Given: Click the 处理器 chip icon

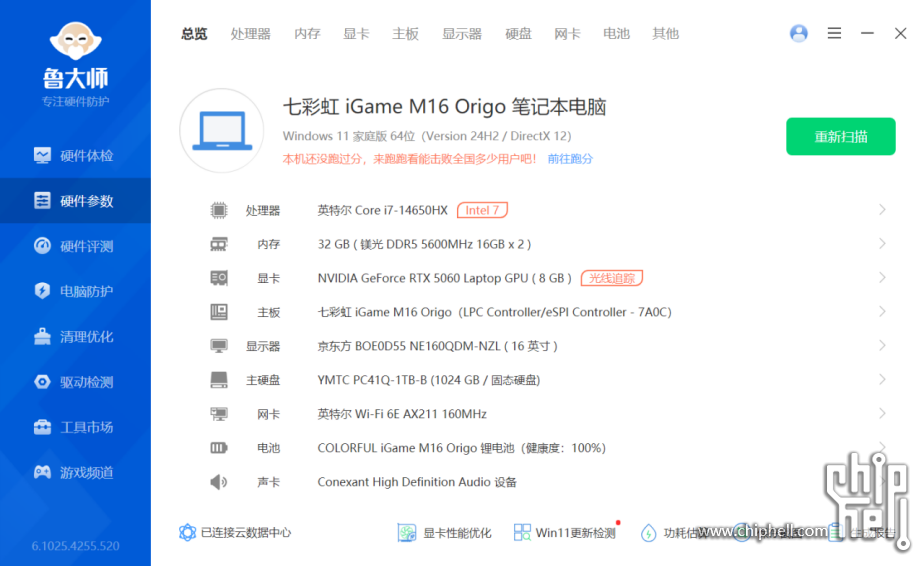Looking at the screenshot, I should point(219,210).
